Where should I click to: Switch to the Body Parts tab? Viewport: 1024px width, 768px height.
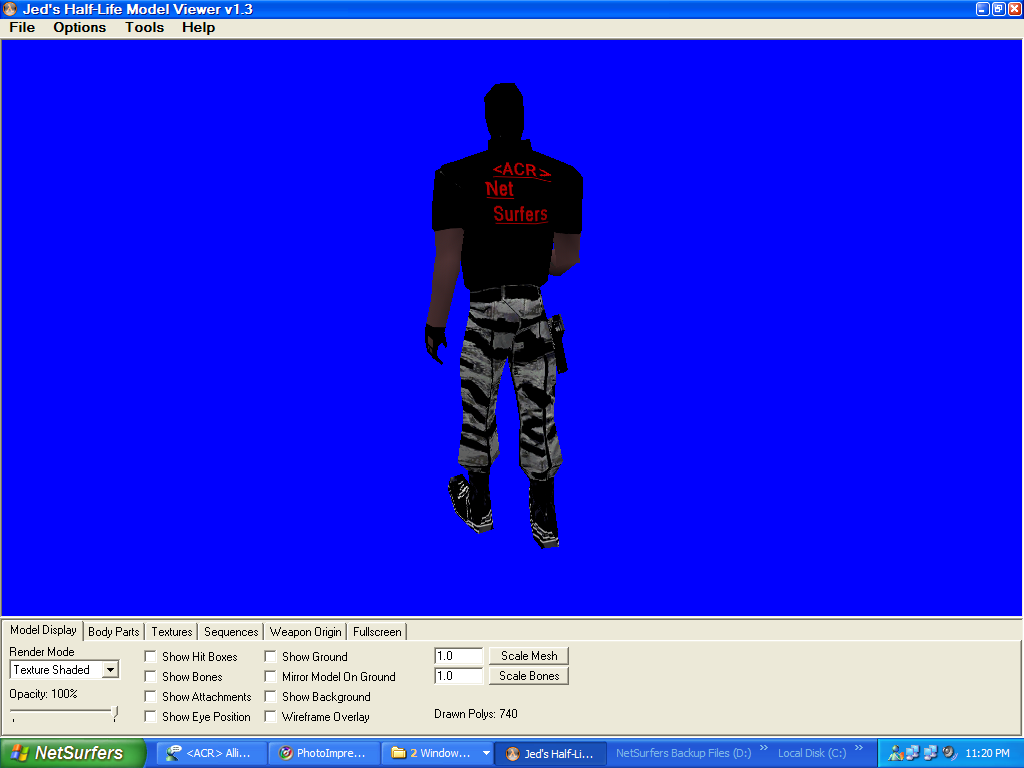(x=114, y=632)
